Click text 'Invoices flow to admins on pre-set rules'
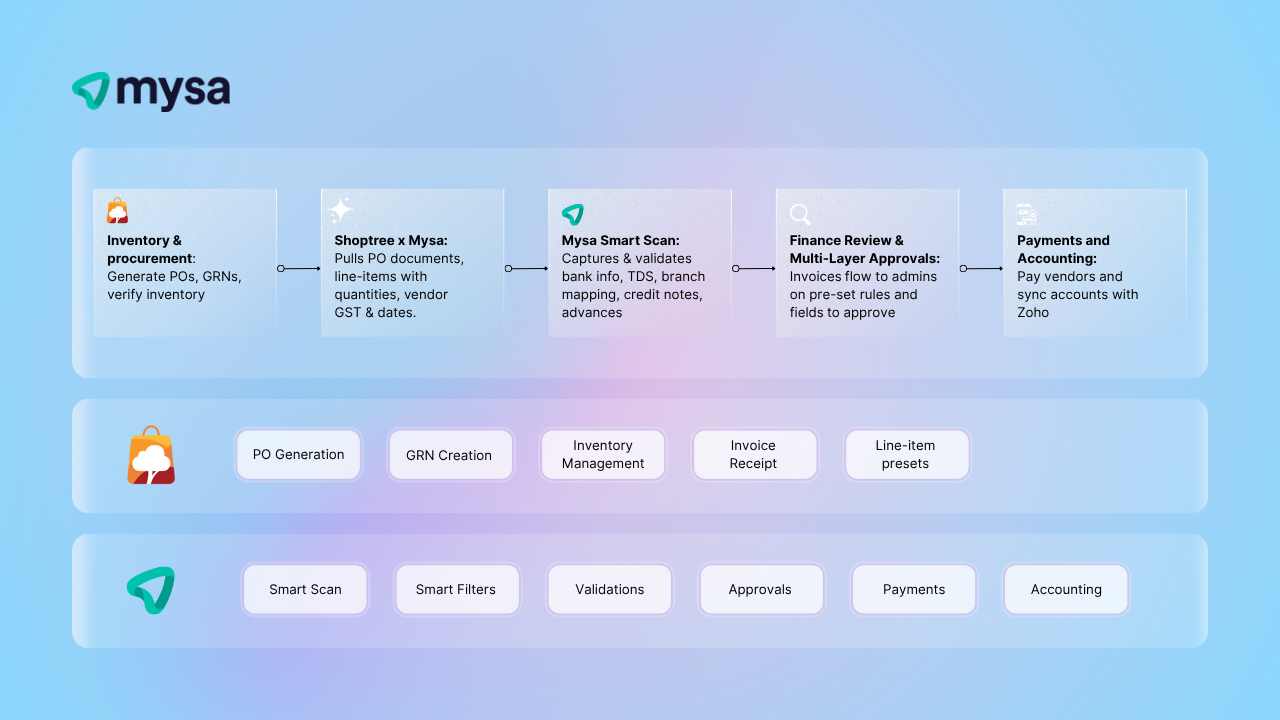 tap(864, 285)
